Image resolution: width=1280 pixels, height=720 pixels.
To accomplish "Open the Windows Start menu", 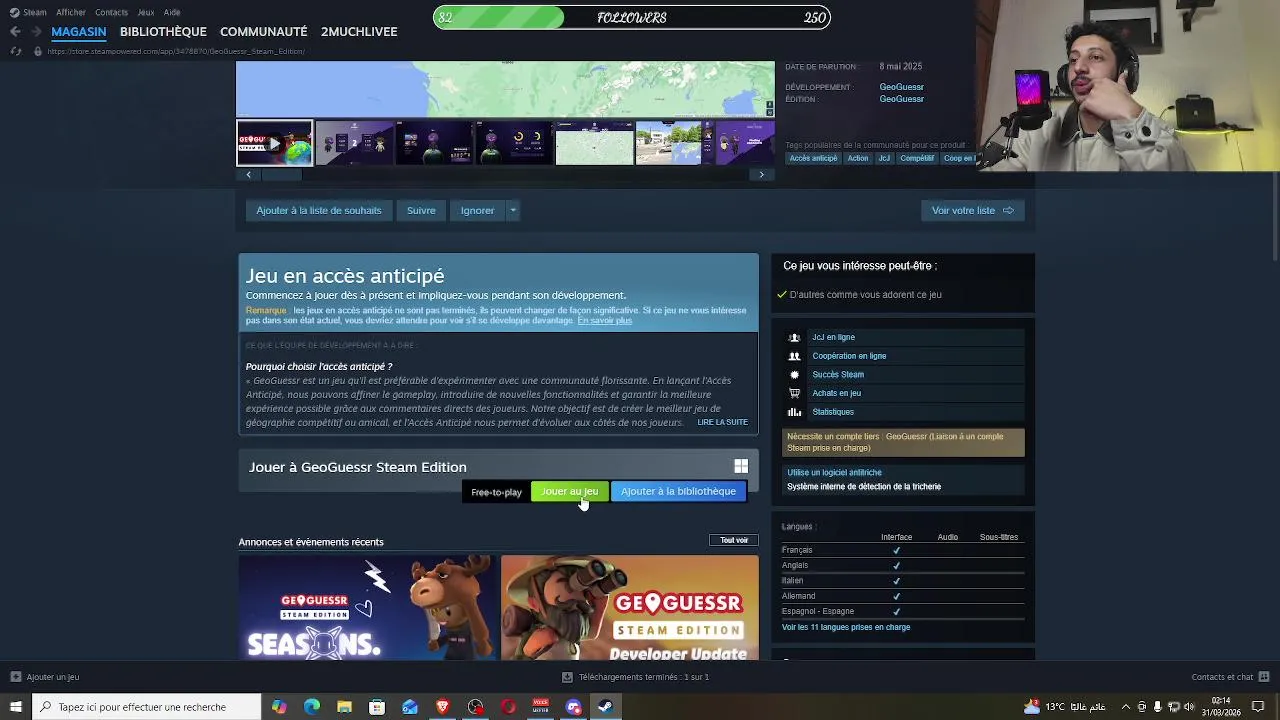I will pyautogui.click(x=15, y=707).
